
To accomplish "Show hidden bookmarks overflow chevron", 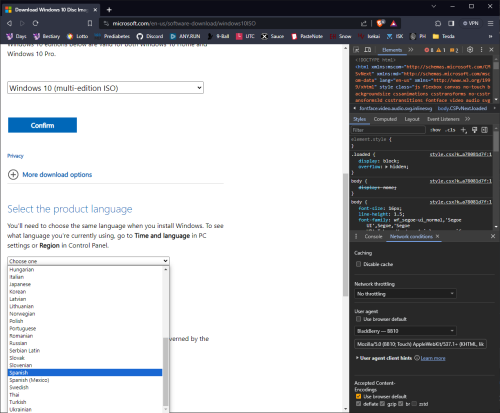I will pyautogui.click(x=490, y=36).
